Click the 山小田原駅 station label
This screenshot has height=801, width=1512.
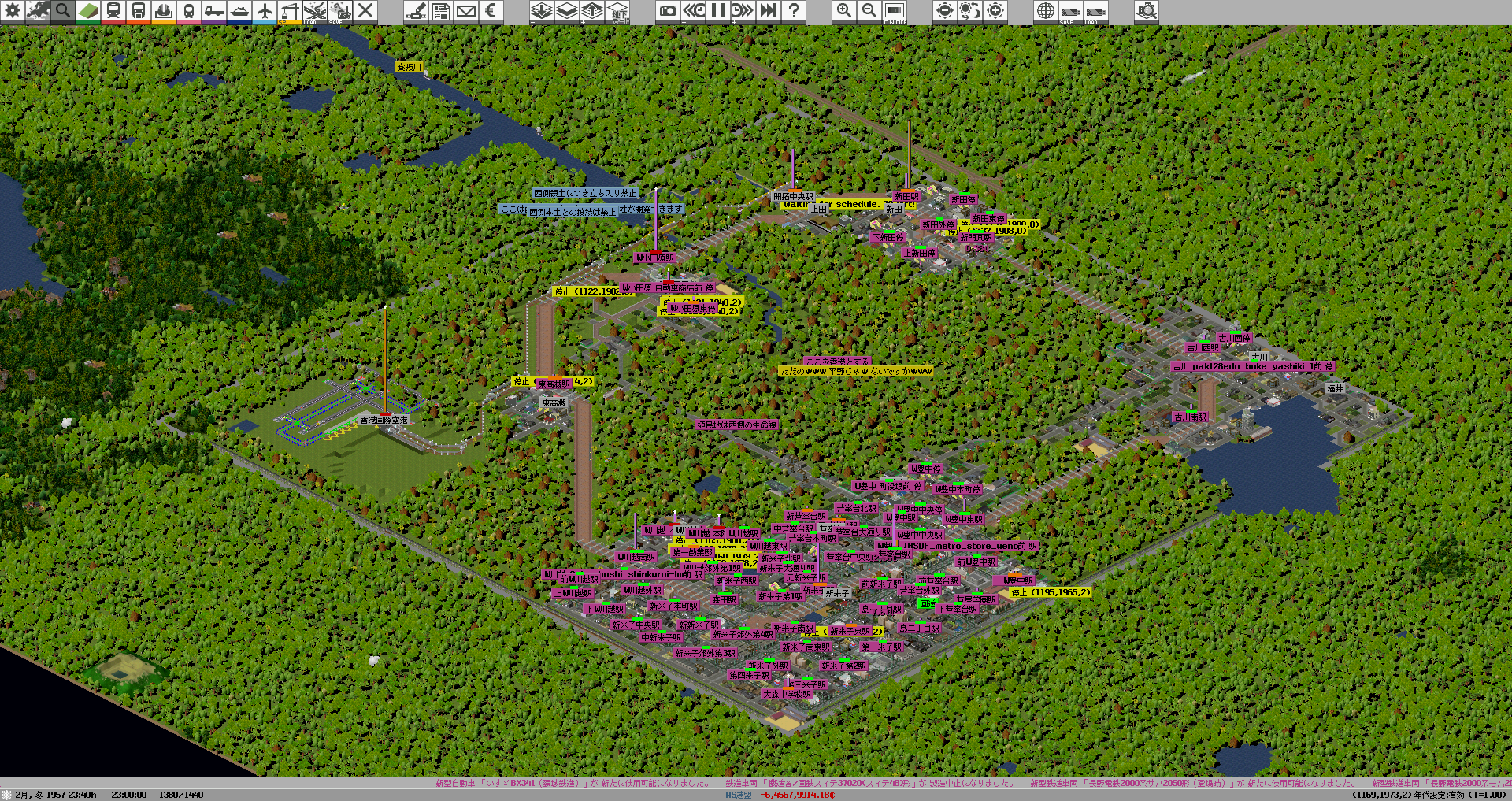click(x=655, y=258)
